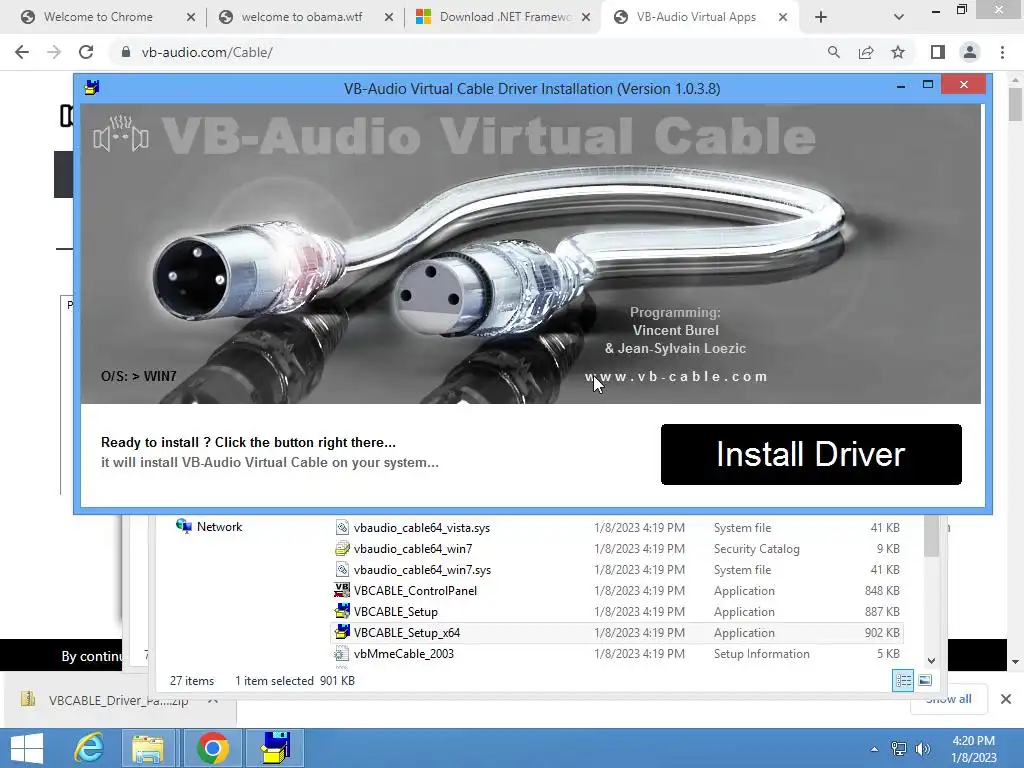The height and width of the screenshot is (768, 1024).
Task: Close the welcome to obama.wtf tab
Action: pos(389,18)
